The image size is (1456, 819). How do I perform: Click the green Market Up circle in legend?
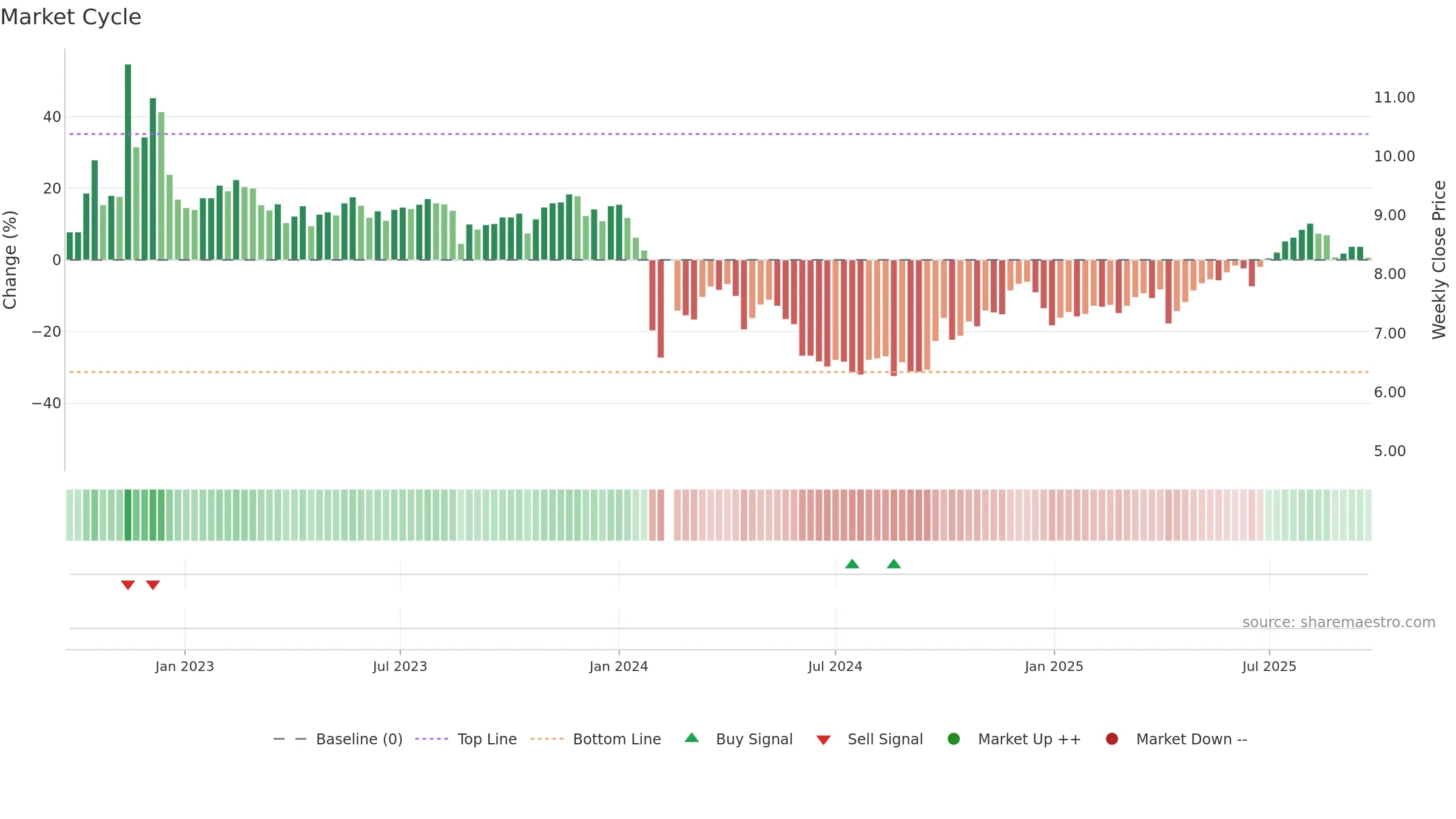coord(954,739)
